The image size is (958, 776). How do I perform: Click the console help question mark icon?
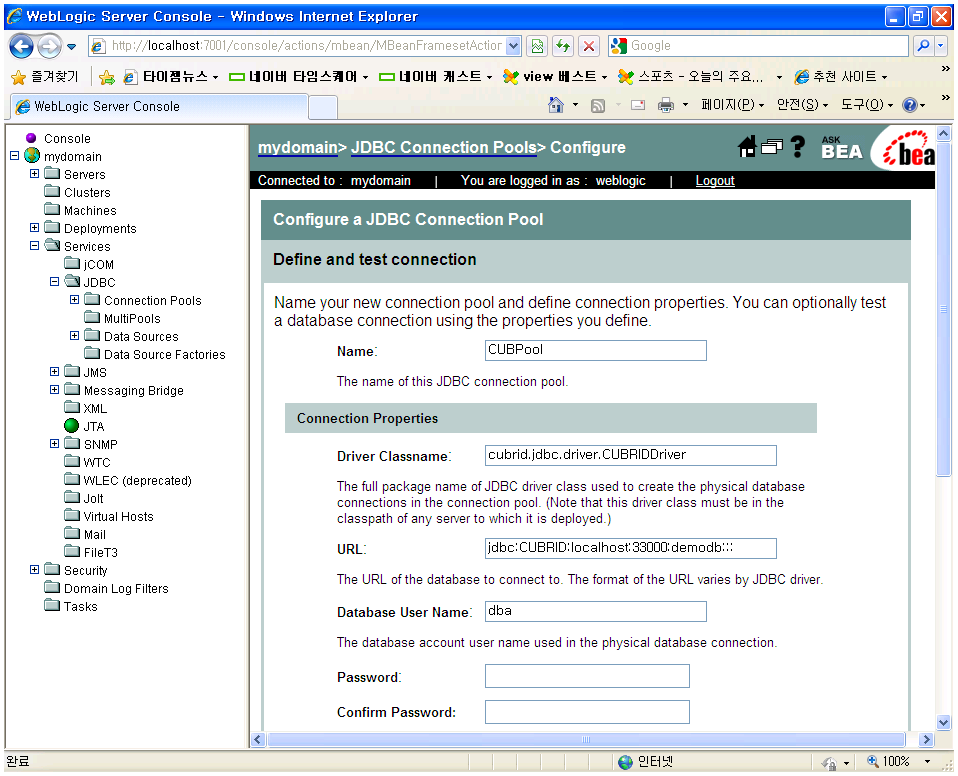(797, 147)
